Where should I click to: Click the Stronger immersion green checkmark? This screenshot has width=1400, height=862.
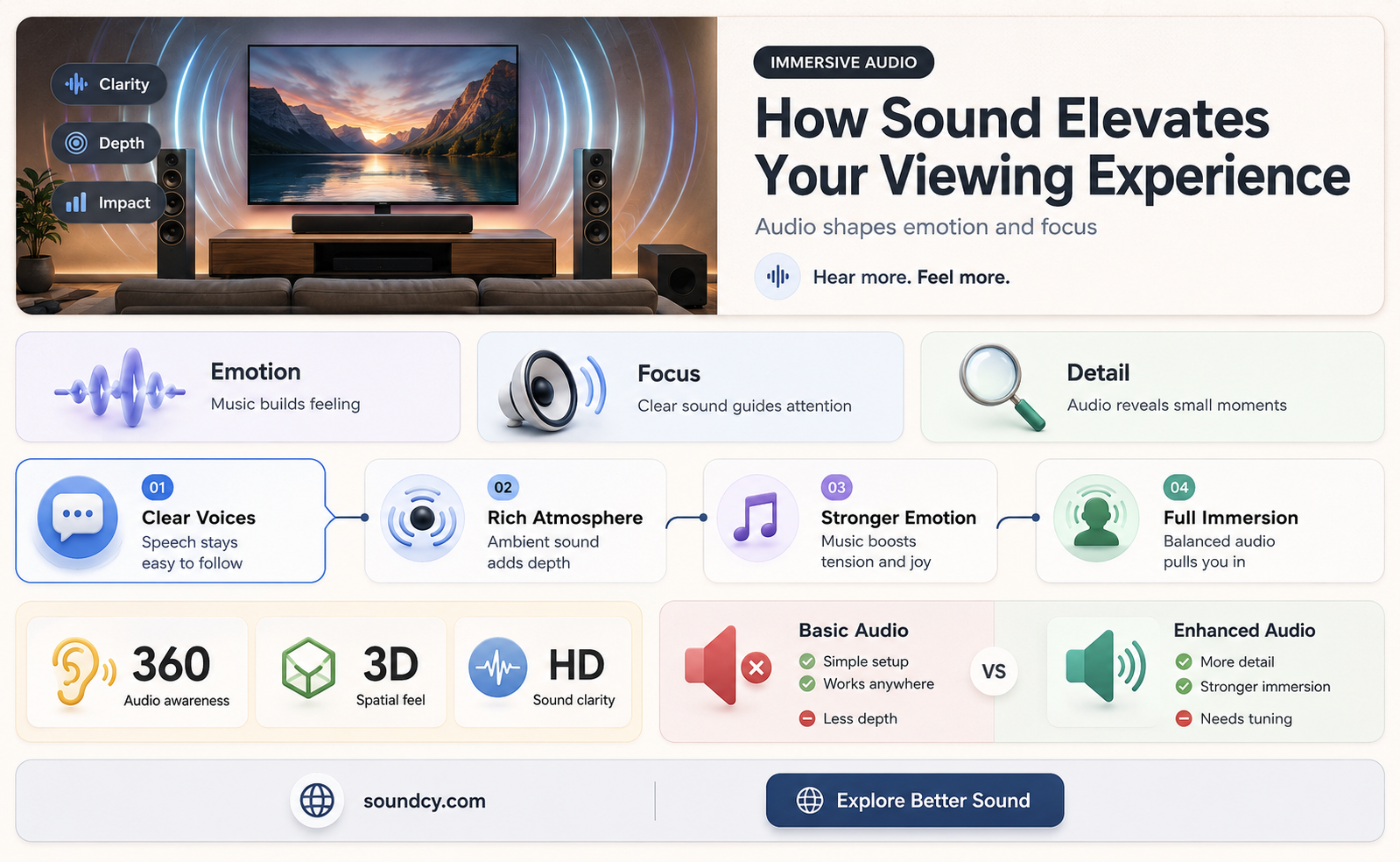1184,686
